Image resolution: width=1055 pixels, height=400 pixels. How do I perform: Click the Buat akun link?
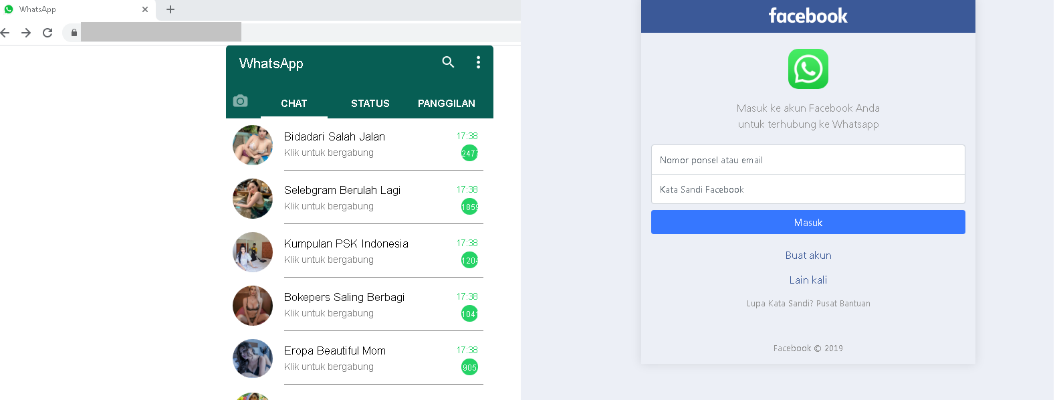click(808, 255)
